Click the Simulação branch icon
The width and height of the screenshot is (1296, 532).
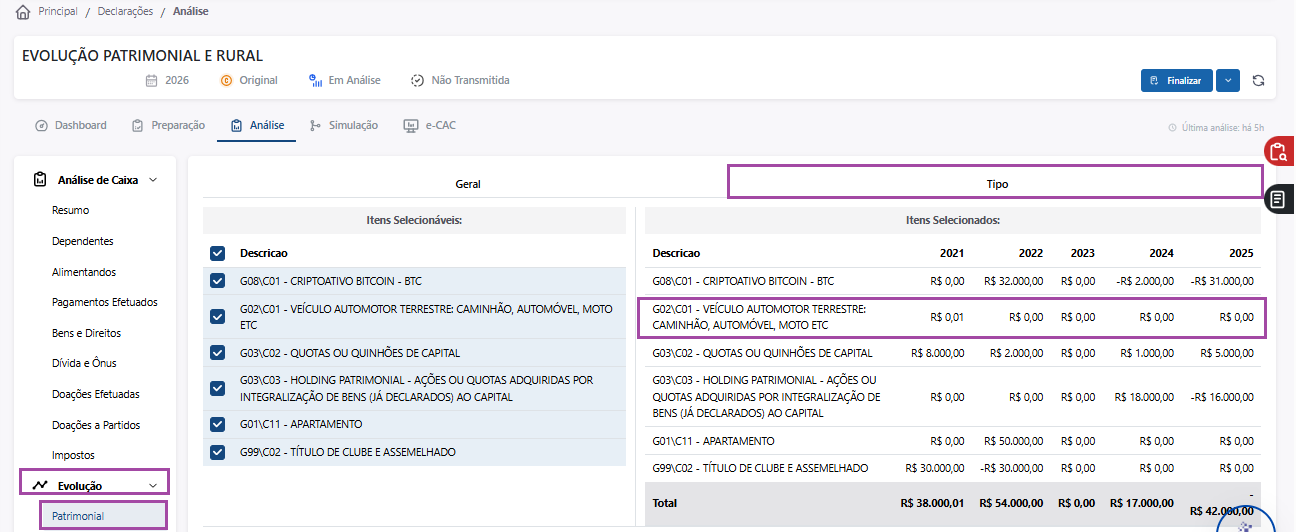316,126
